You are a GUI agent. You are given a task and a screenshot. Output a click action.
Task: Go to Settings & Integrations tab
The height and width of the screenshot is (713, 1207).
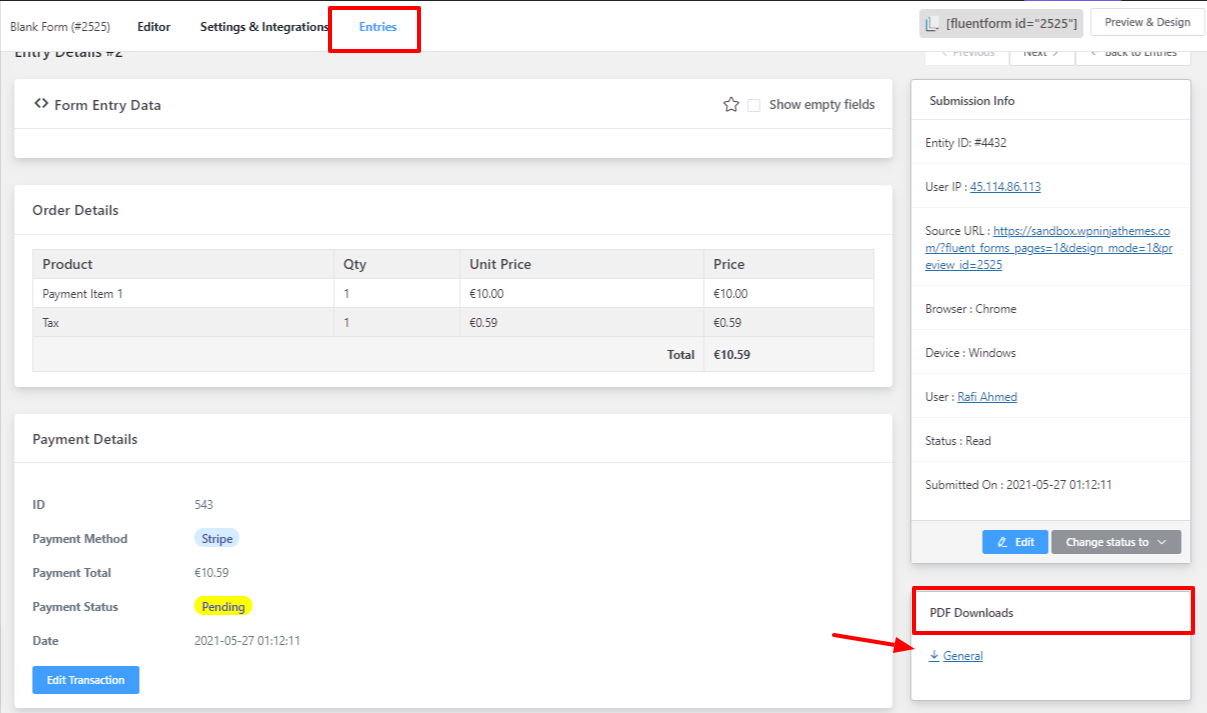pyautogui.click(x=264, y=27)
